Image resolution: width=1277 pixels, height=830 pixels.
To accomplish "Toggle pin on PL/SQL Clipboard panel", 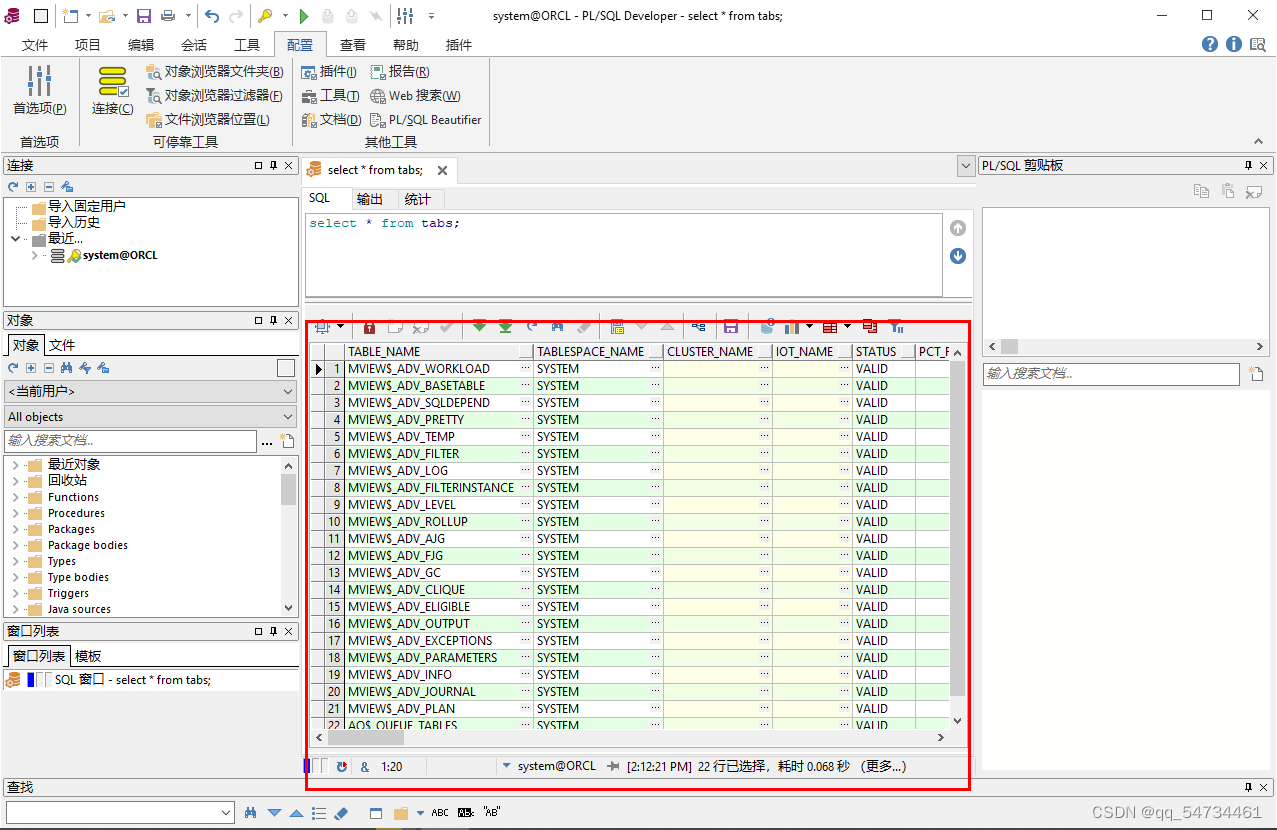I will pos(1248,165).
